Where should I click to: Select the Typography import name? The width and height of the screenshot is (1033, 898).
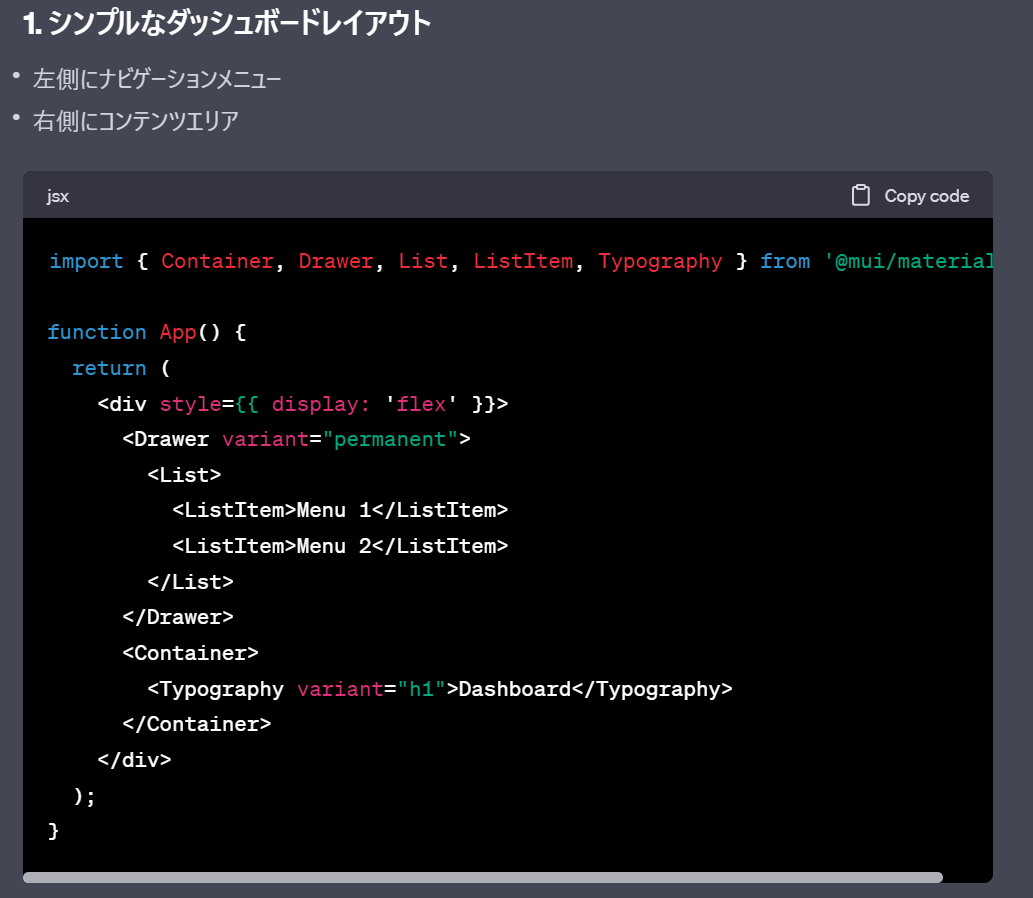click(x=661, y=261)
